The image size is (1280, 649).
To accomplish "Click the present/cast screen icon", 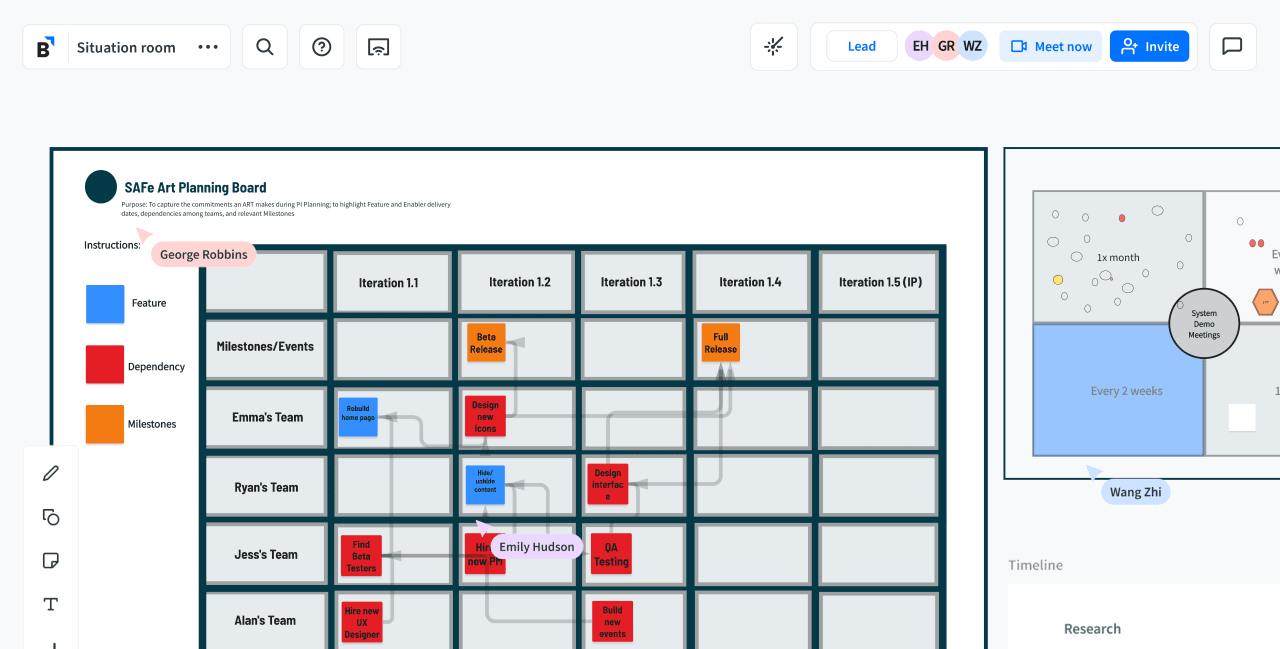I will pos(378,46).
